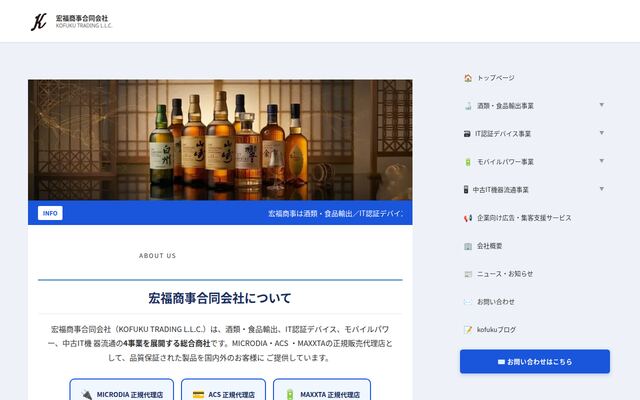The width and height of the screenshot is (640, 400).
Task: Click the newspaper icon beside ニュース・お知らせ
Action: tap(468, 274)
